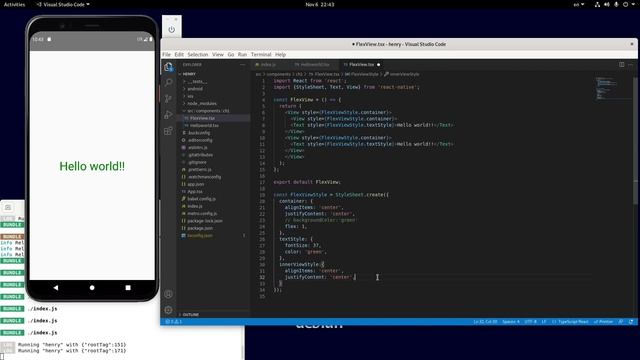Screen dimensions: 640x360
Task: Click the errors and warnings status indicator
Action: [174, 322]
